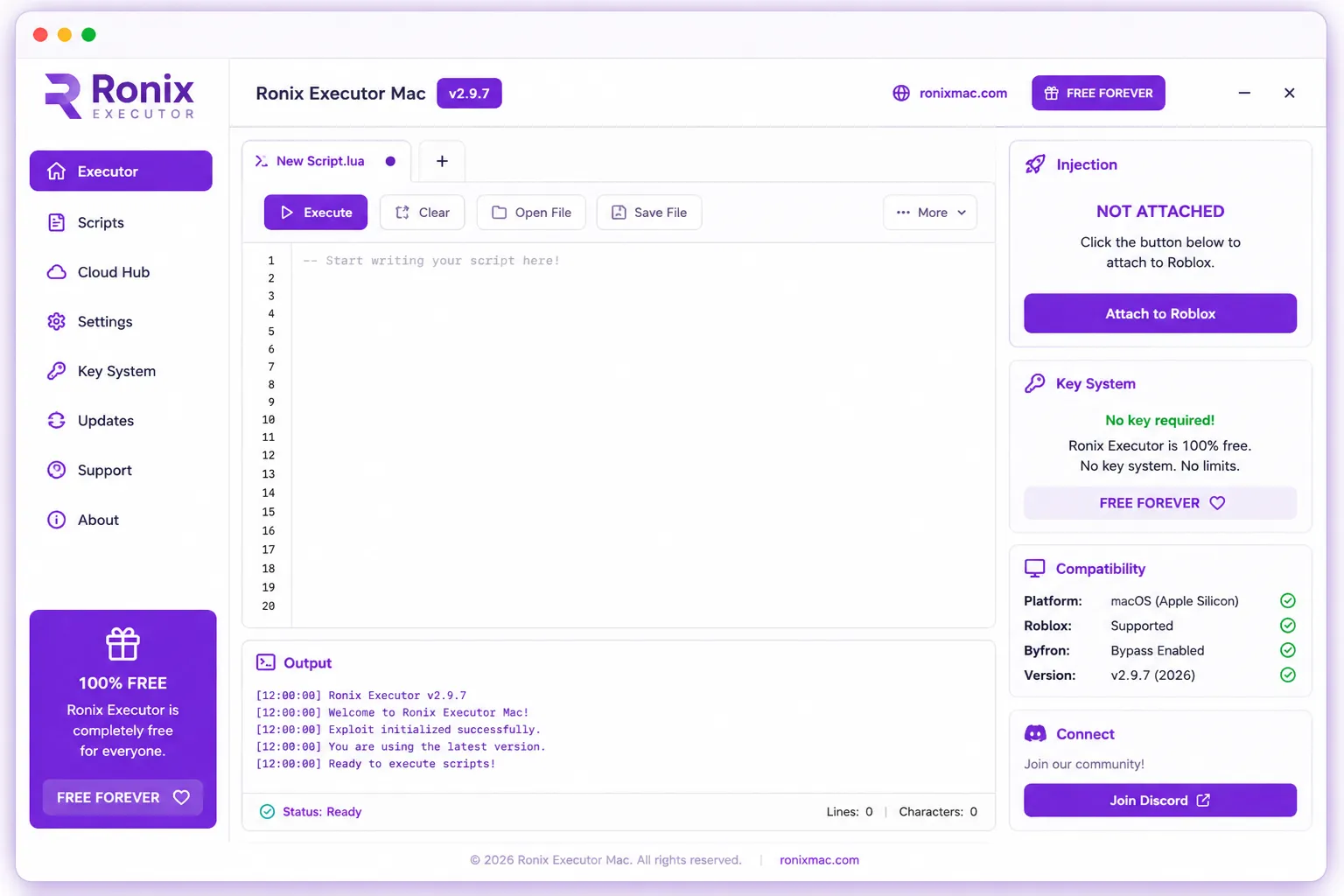Click the Open File button
Image resolution: width=1344 pixels, height=896 pixels.
531,213
